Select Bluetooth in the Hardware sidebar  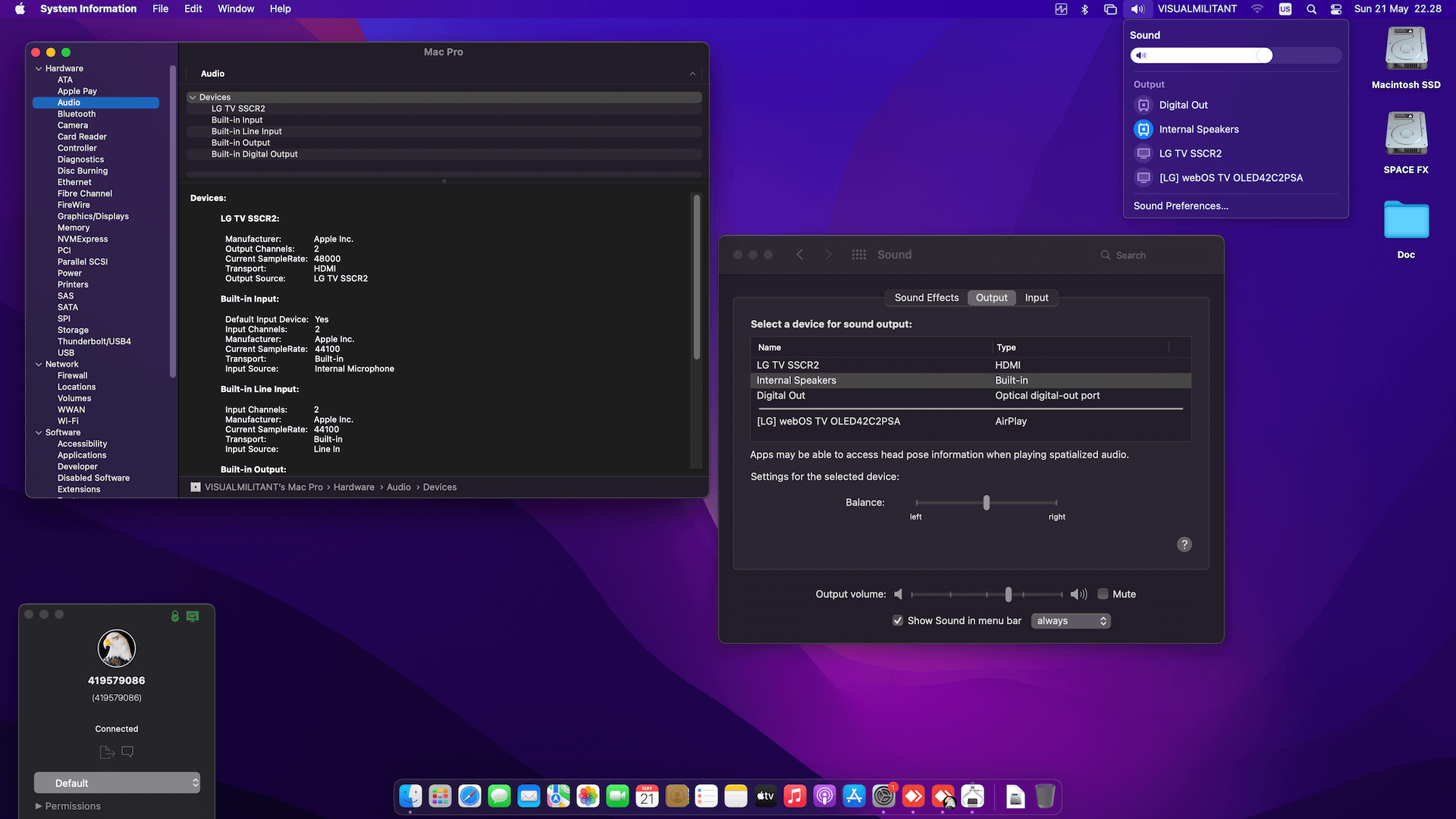(77, 114)
